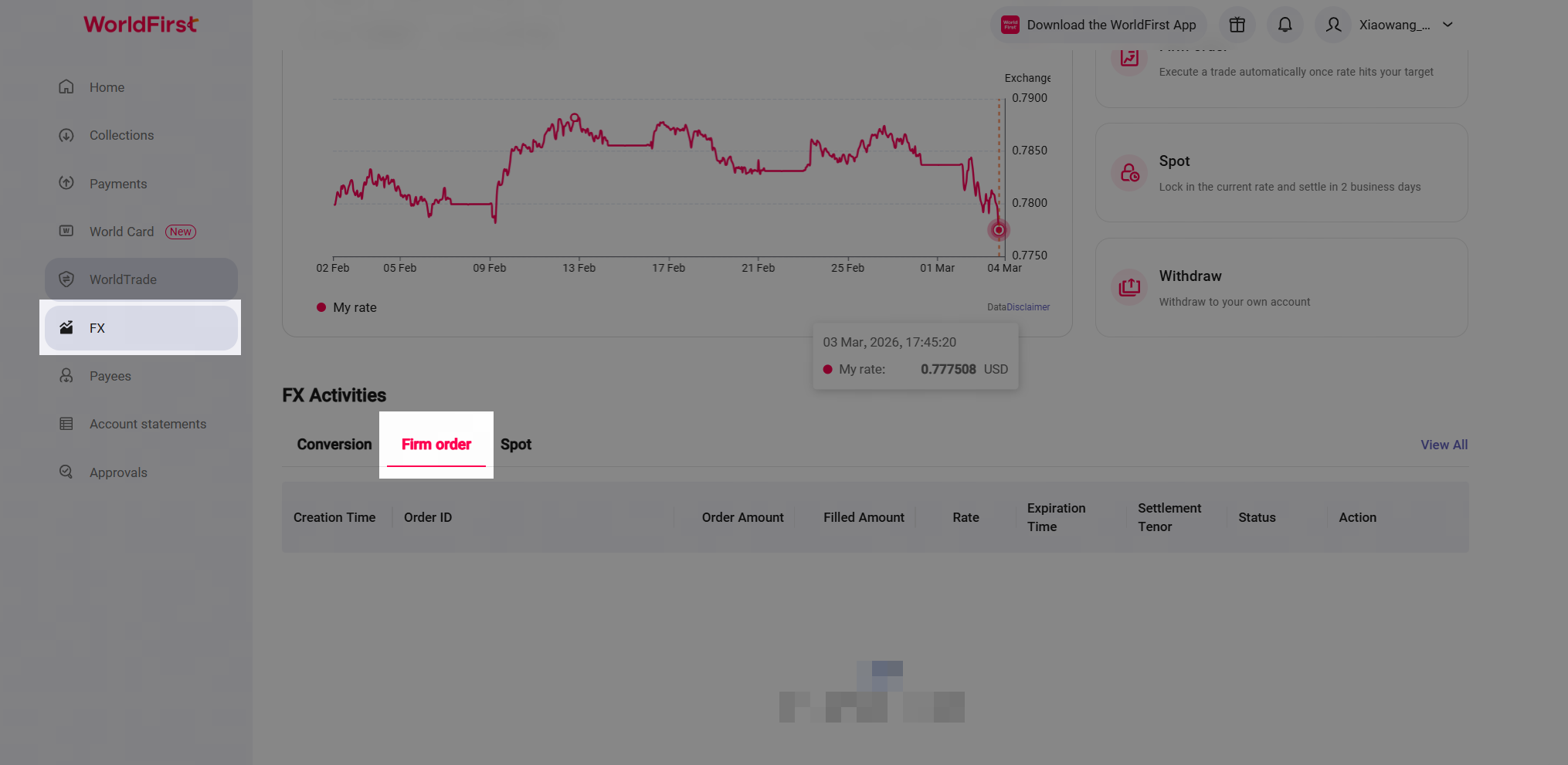Image resolution: width=1568 pixels, height=765 pixels.
Task: Click the WorldFirst App badge icon
Action: point(1010,25)
